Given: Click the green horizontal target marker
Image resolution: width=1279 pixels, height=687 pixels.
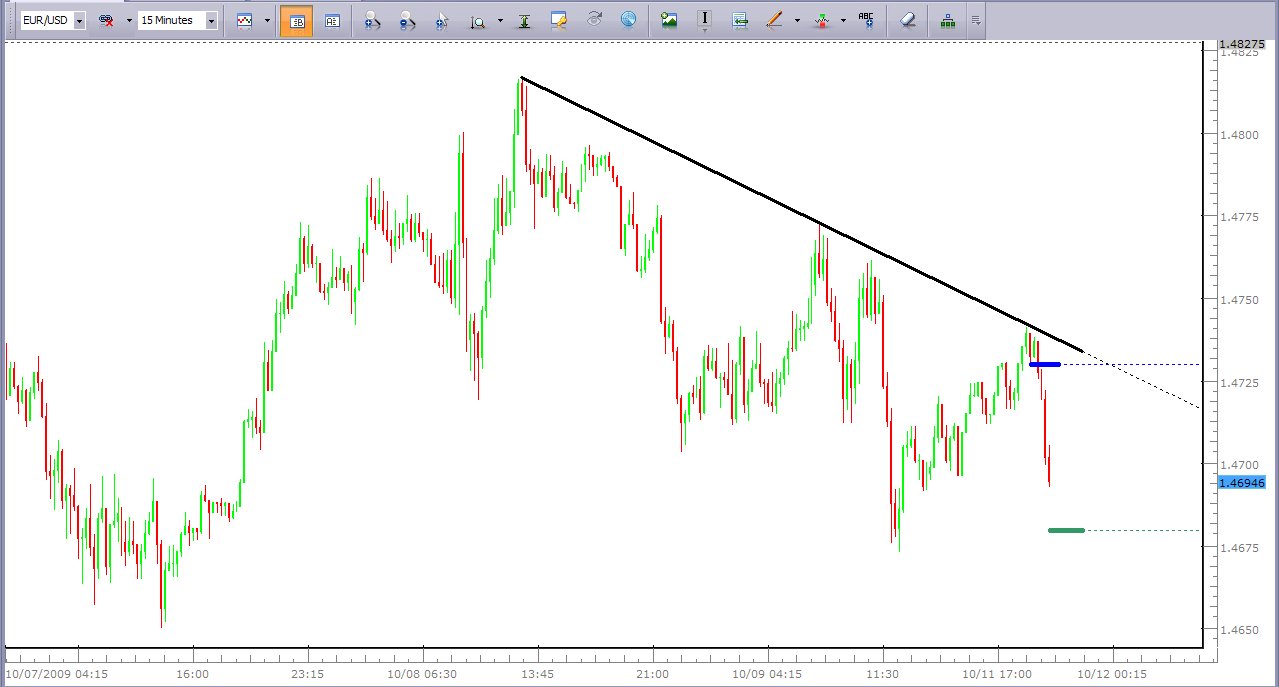Looking at the screenshot, I should click(x=1066, y=530).
